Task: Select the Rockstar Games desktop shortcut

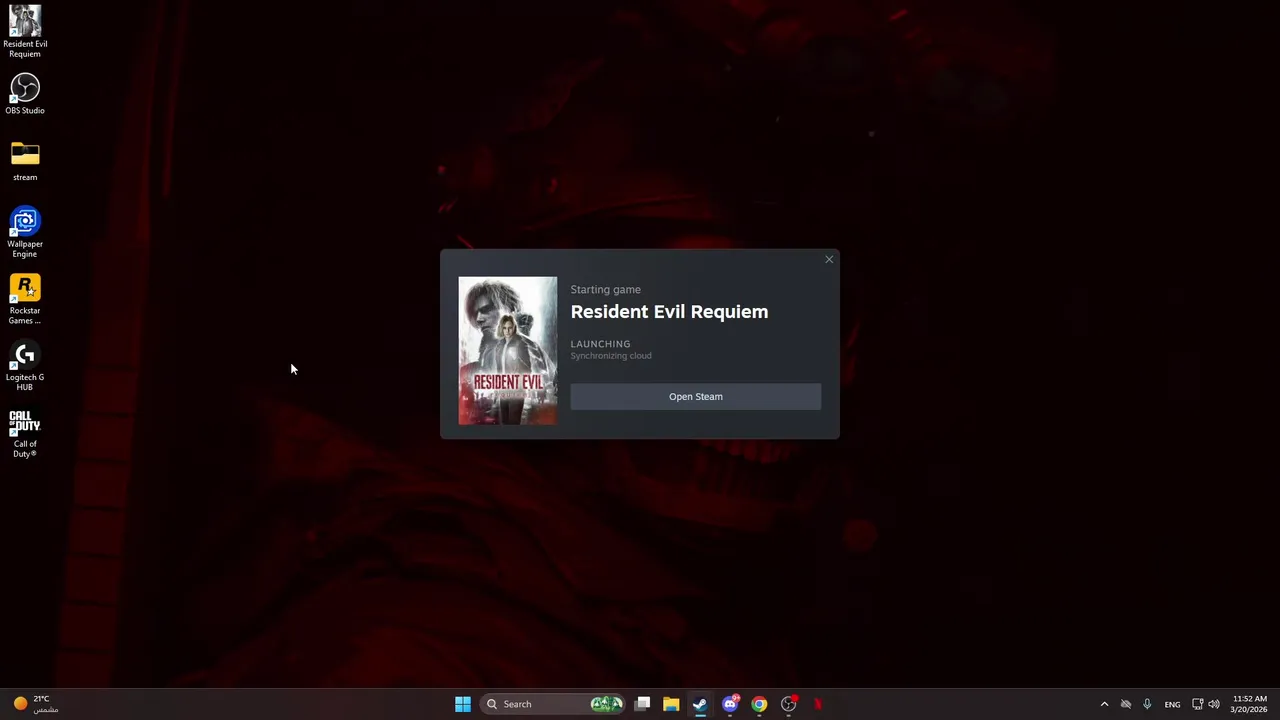Action: pyautogui.click(x=25, y=299)
